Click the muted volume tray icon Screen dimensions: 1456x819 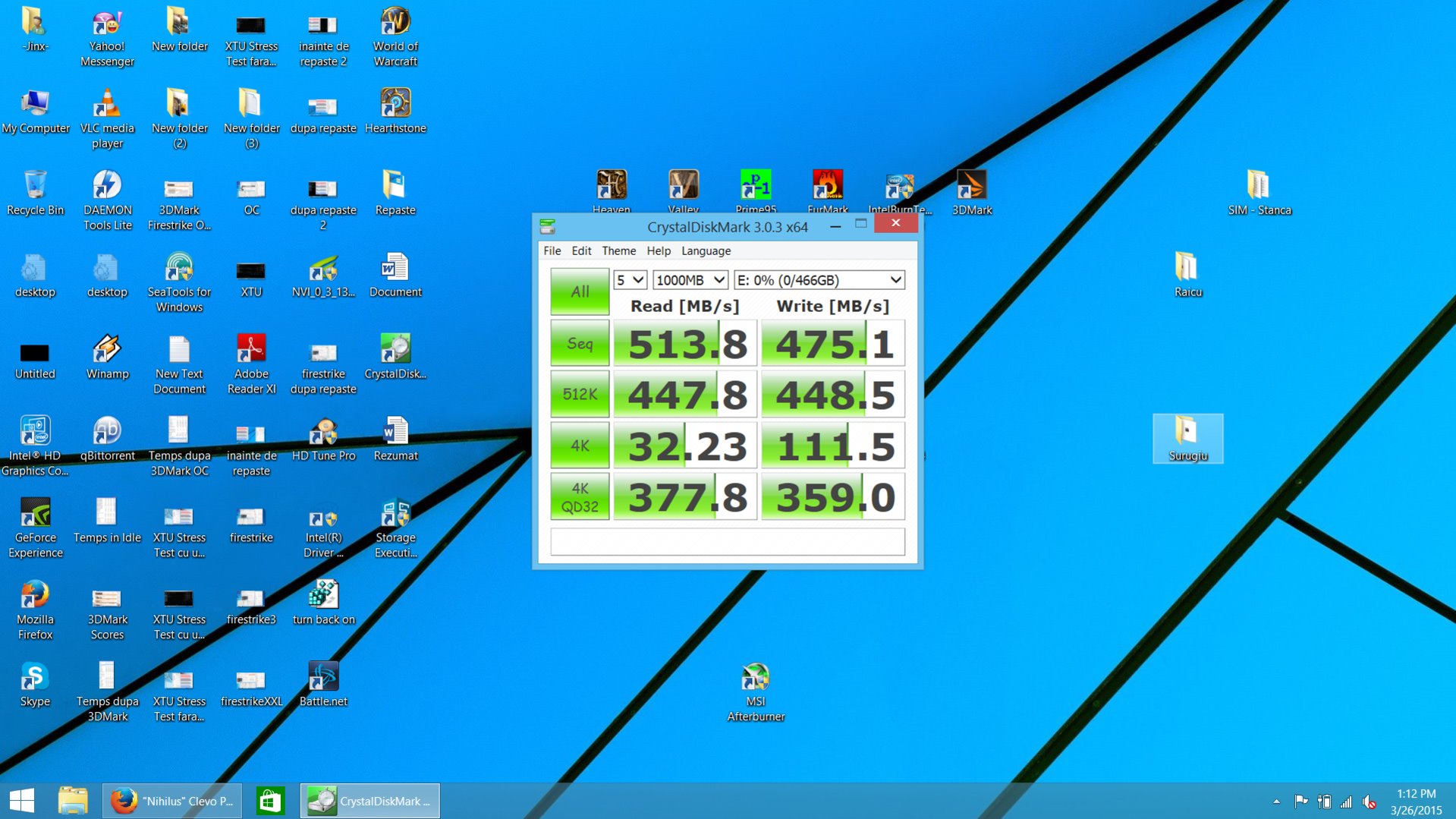click(x=1370, y=802)
